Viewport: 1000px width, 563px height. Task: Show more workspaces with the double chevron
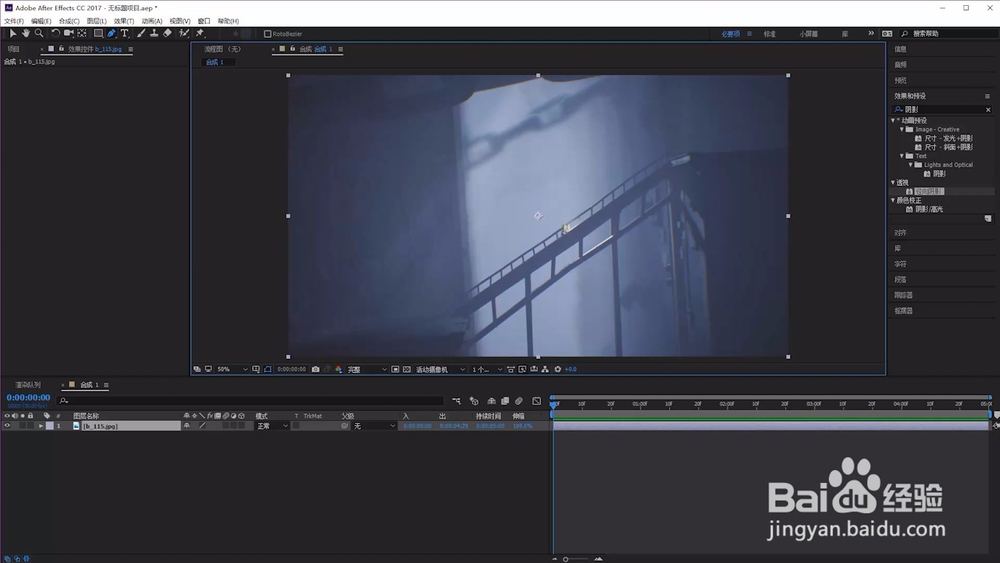pyautogui.click(x=871, y=33)
